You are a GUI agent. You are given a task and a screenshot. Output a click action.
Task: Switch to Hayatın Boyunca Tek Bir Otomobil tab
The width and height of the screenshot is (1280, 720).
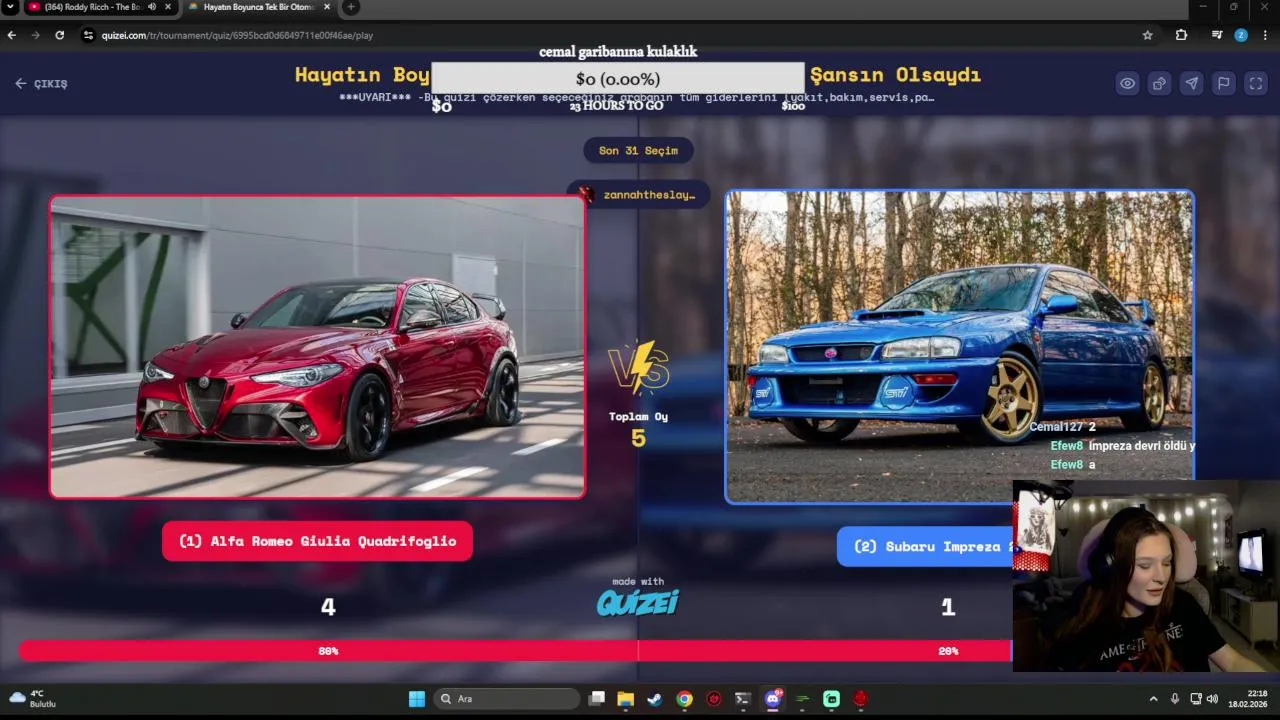[258, 7]
